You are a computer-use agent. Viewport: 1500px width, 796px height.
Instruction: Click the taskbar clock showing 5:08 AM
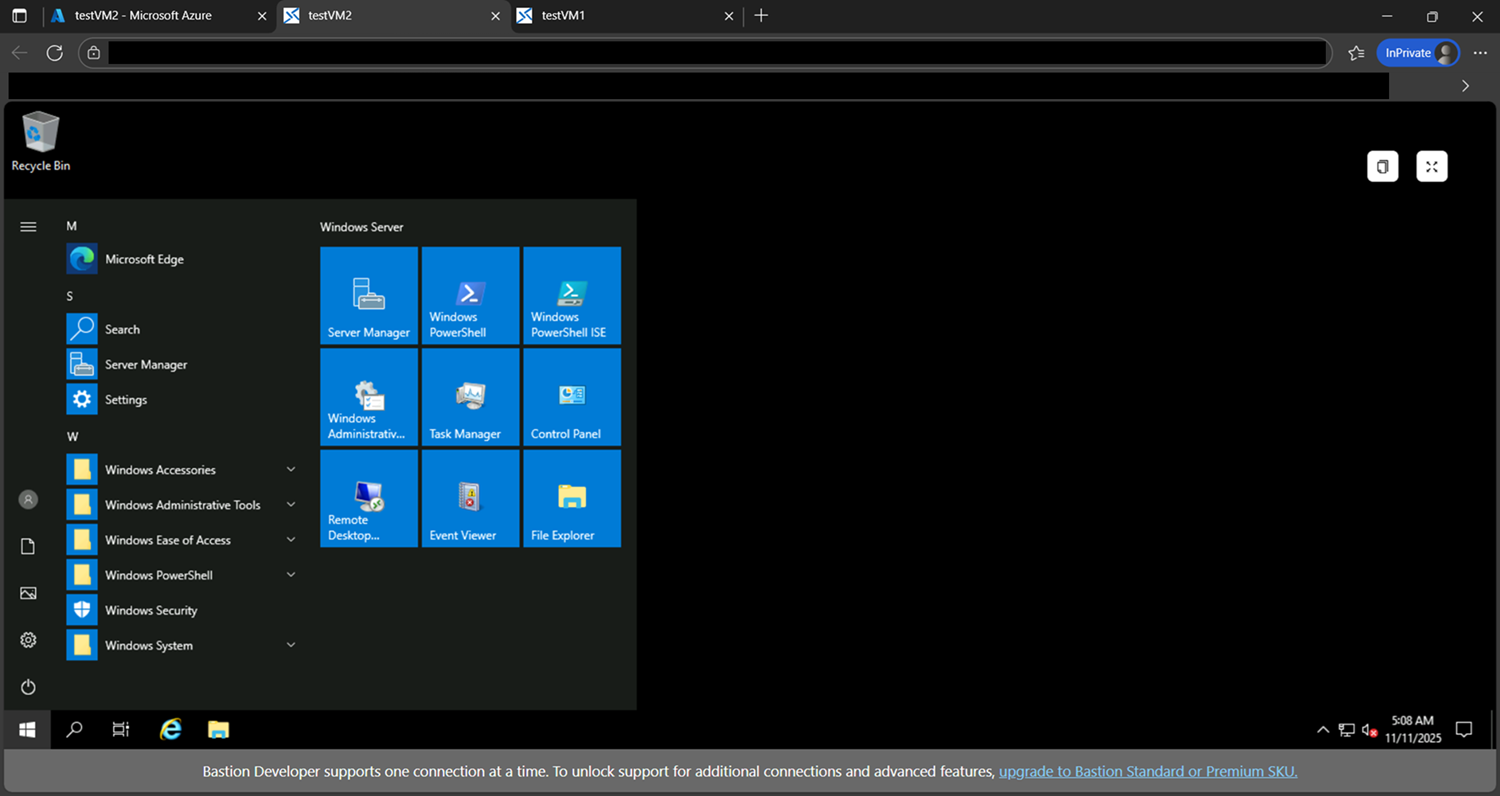[x=1411, y=729]
